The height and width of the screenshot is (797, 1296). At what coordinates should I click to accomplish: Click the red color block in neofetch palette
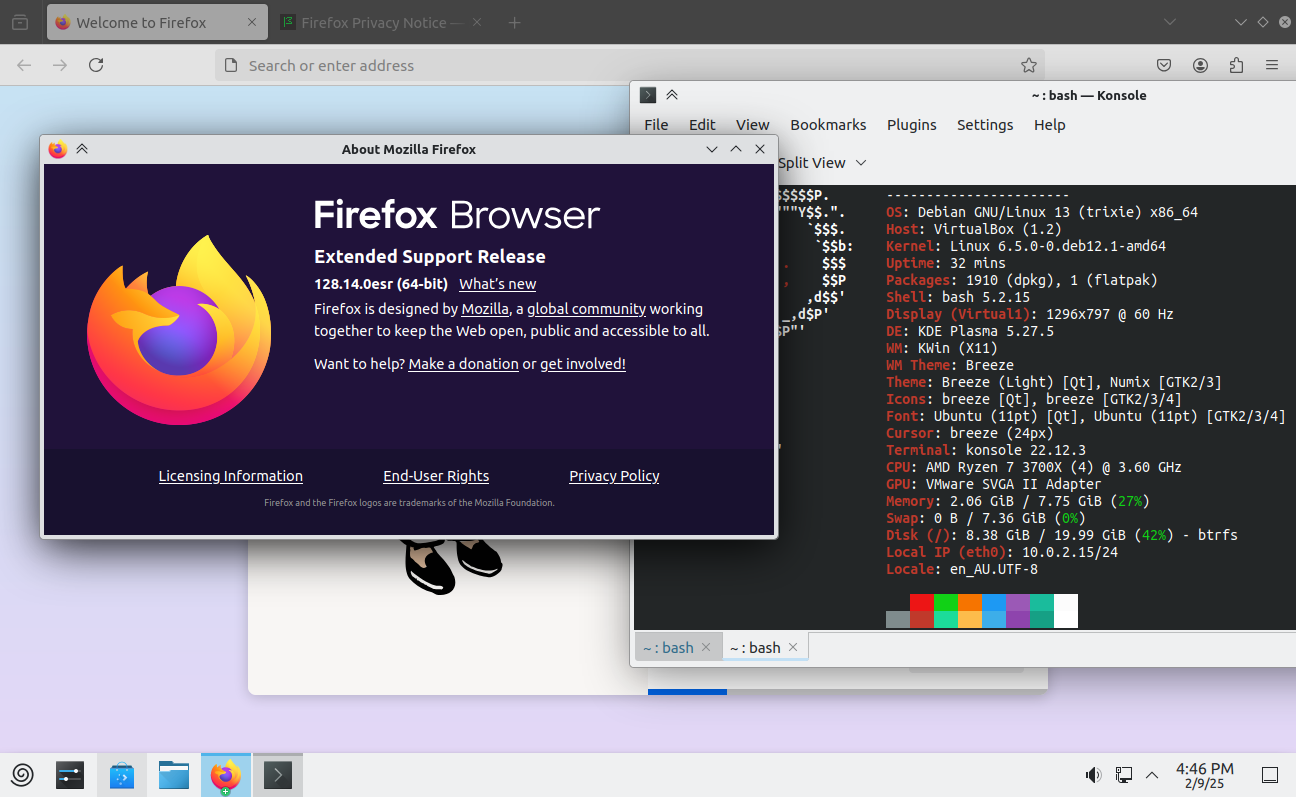922,602
